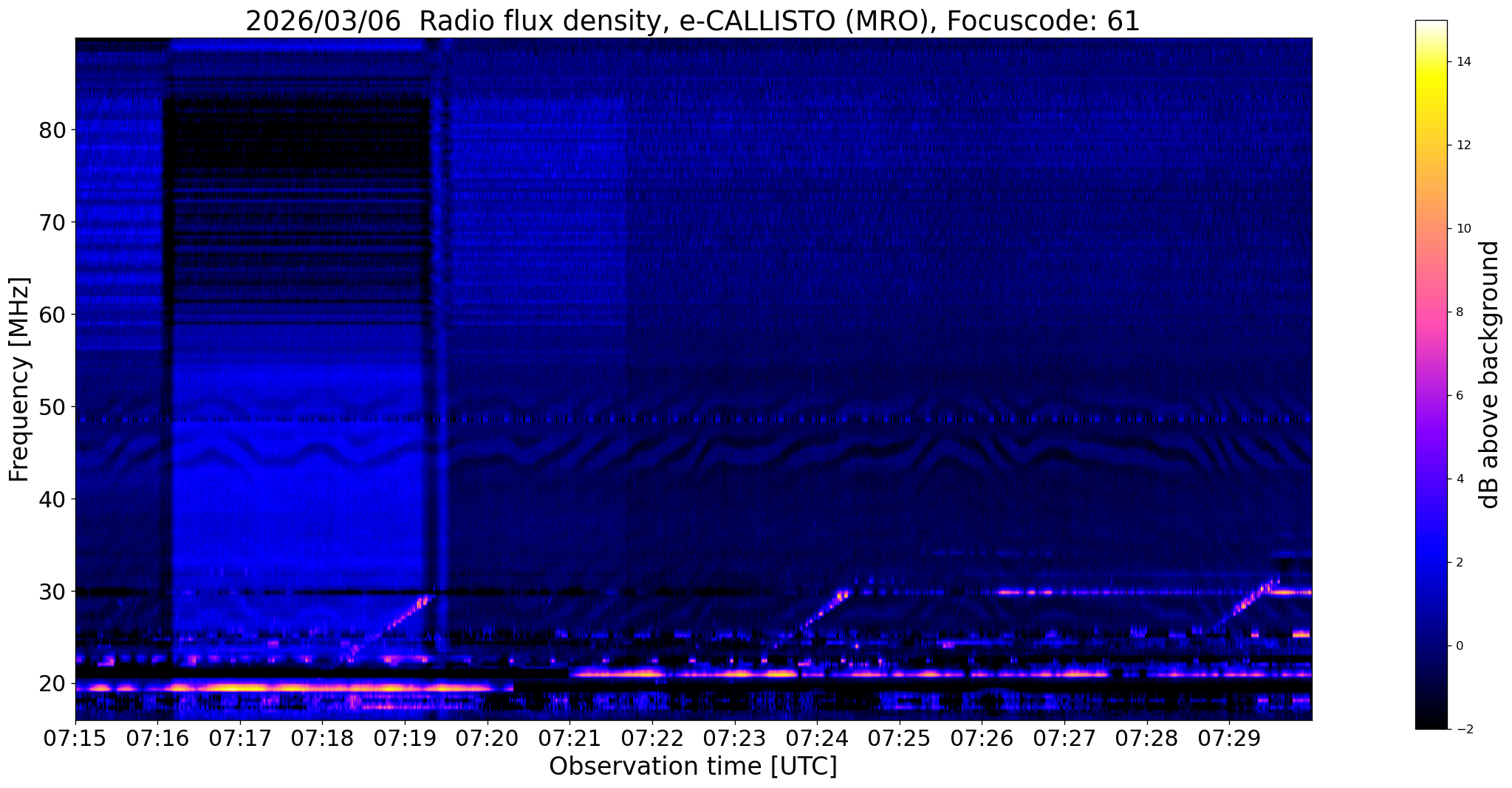
Task: Click the 07:17 time tick label
Action: click(240, 738)
